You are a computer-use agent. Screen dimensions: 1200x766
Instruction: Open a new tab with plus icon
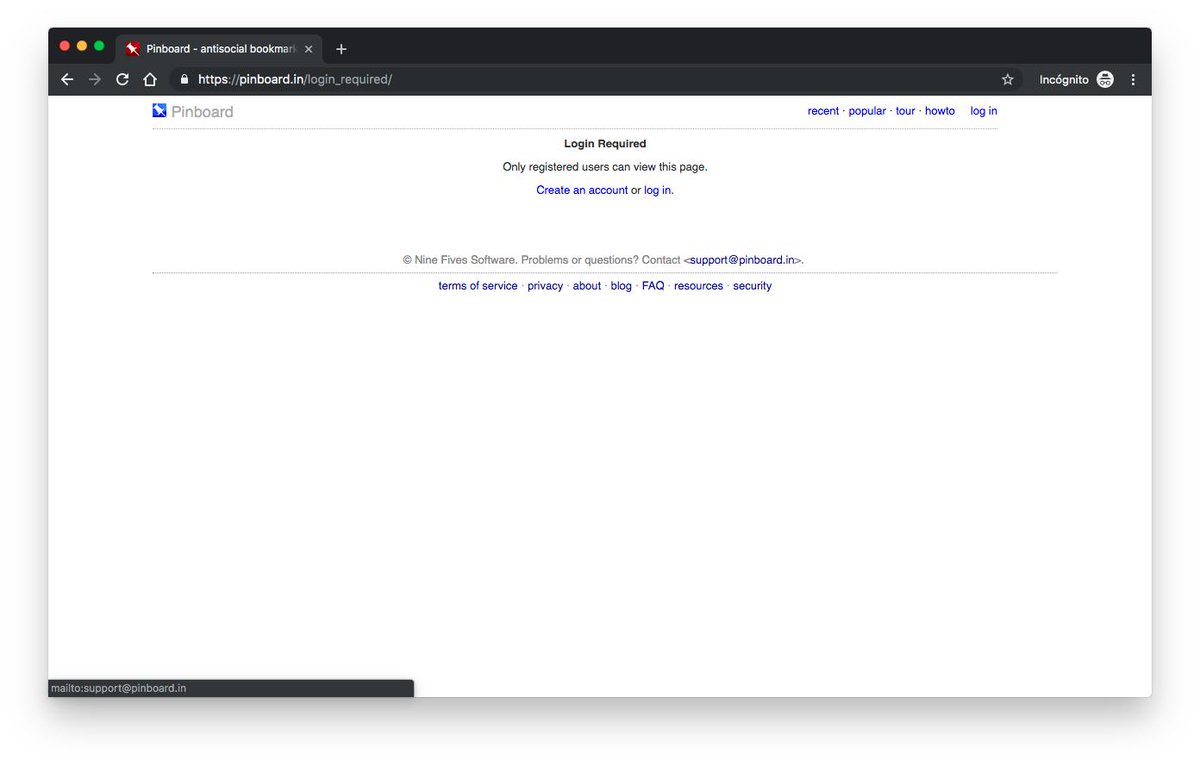341,49
